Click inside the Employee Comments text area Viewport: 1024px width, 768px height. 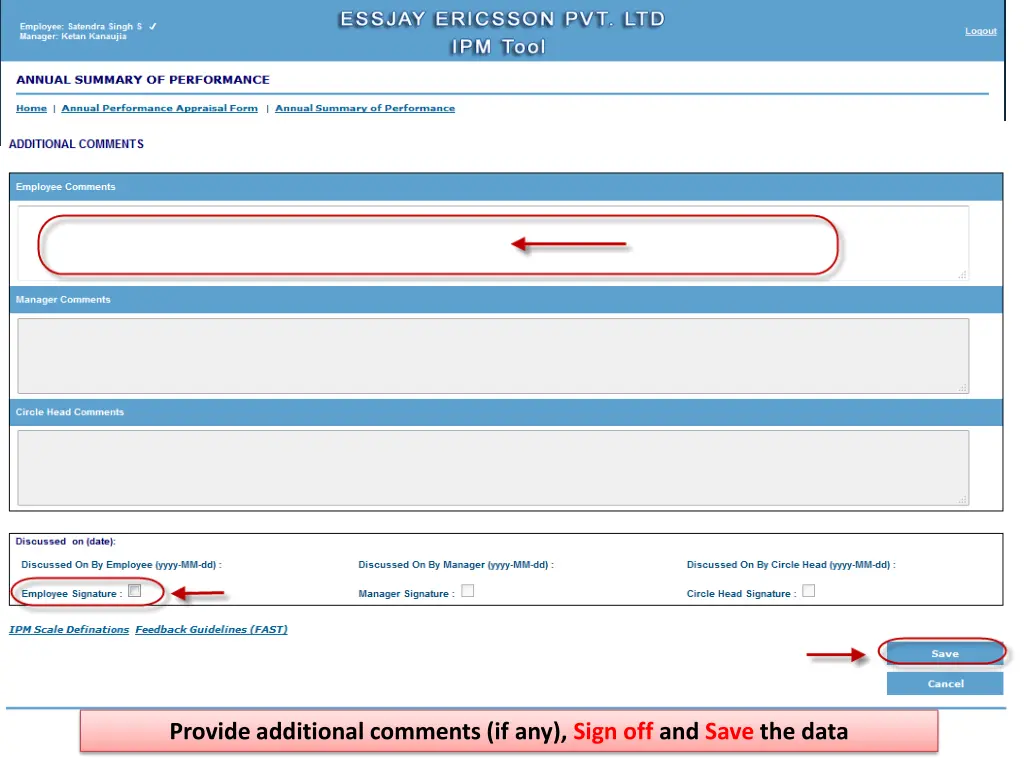[493, 244]
